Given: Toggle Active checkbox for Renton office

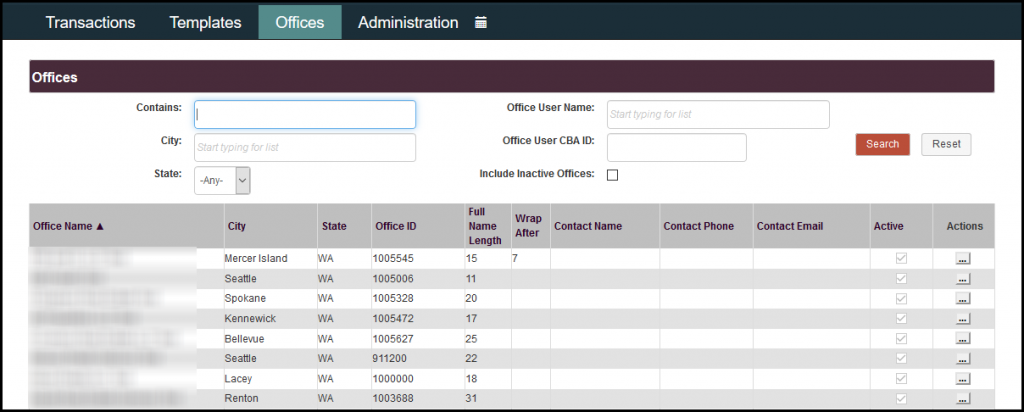Looking at the screenshot, I should 901,398.
